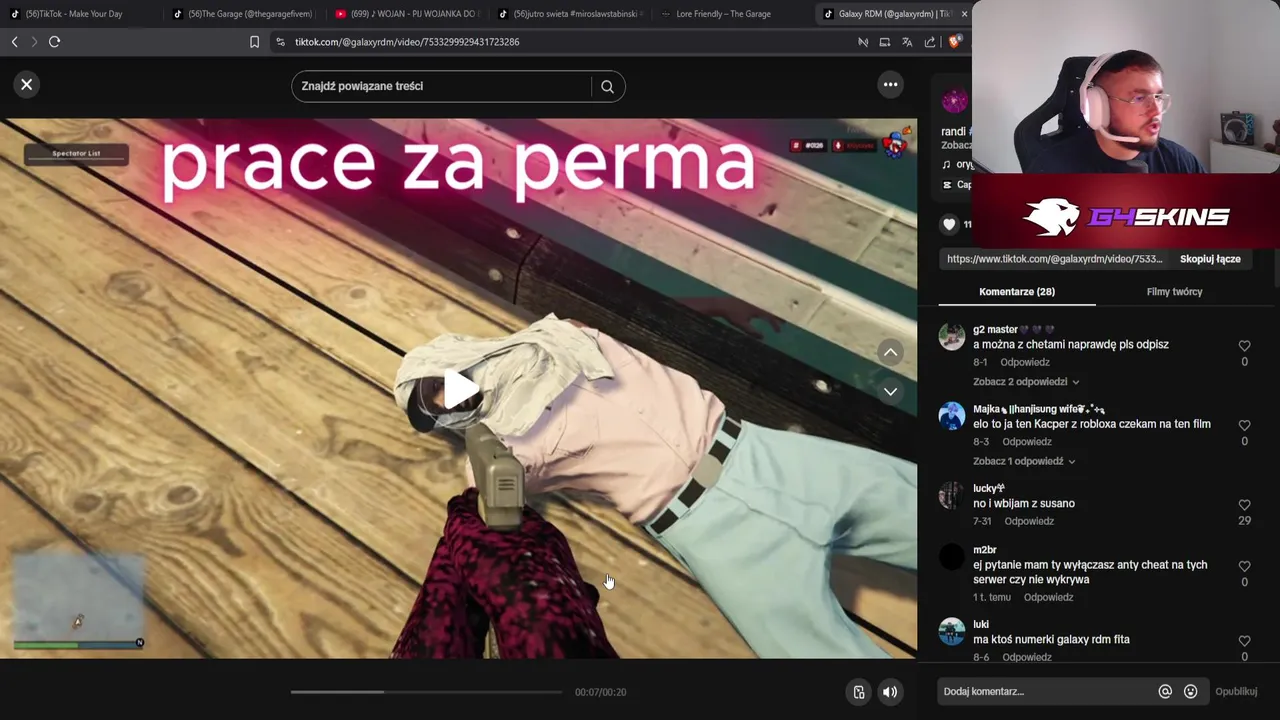
Task: Click the Opublikuj button
Action: tap(1236, 692)
